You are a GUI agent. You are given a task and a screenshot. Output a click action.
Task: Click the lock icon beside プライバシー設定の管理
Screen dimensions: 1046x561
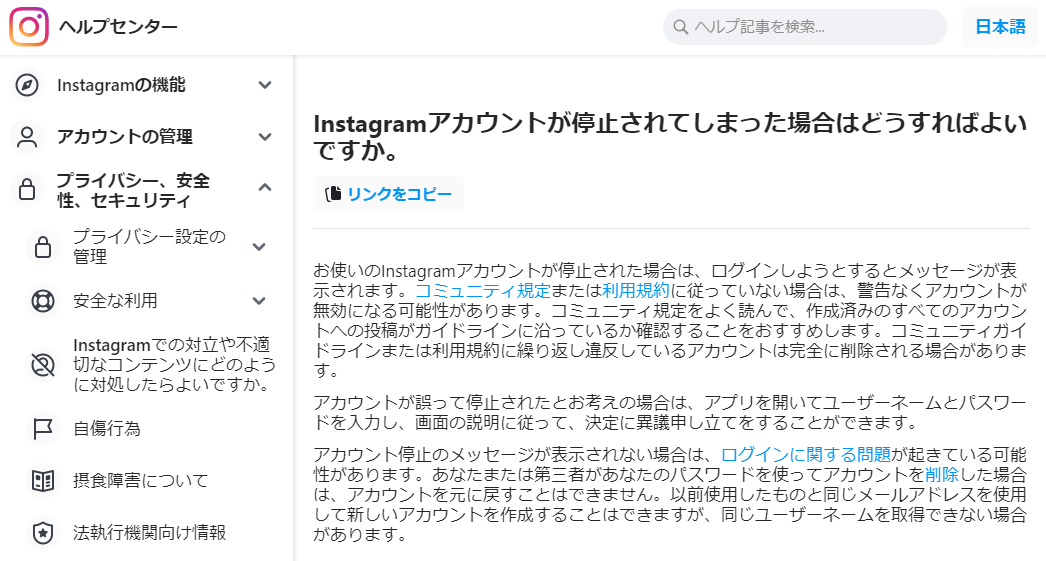pos(43,247)
